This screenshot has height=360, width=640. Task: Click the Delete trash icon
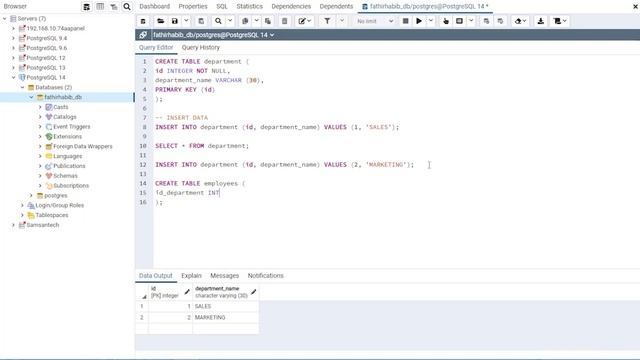tap(284, 21)
